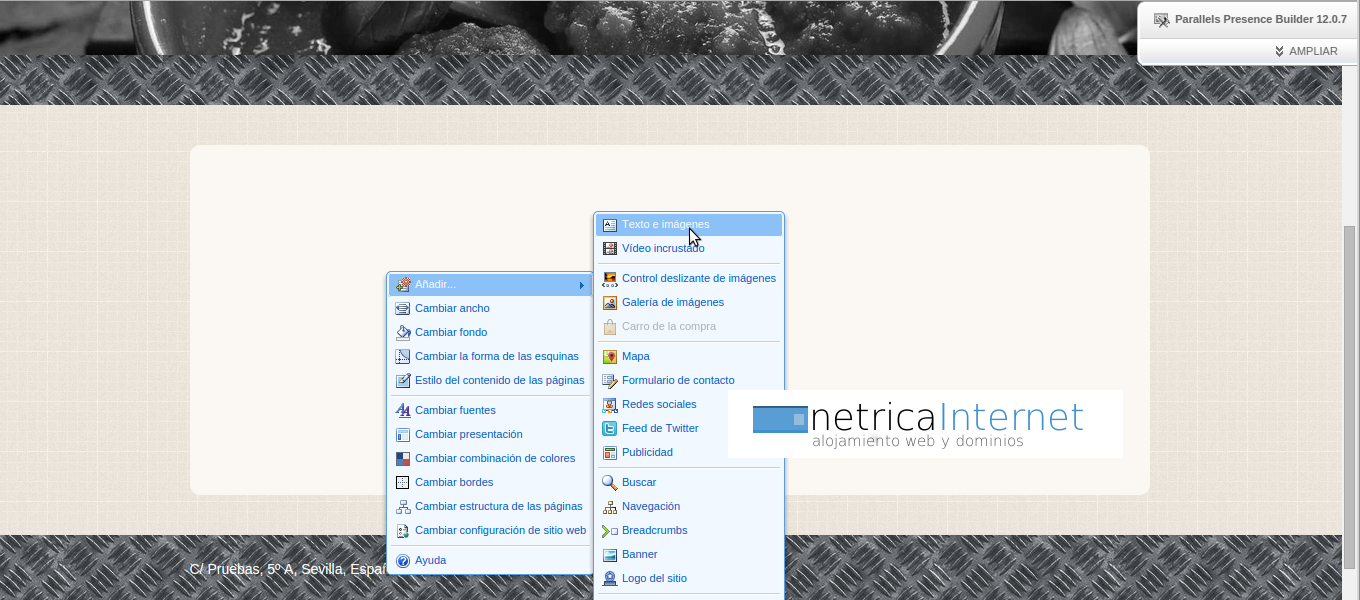
Task: Click the film strip Vídeo incrustado icon
Action: (609, 249)
